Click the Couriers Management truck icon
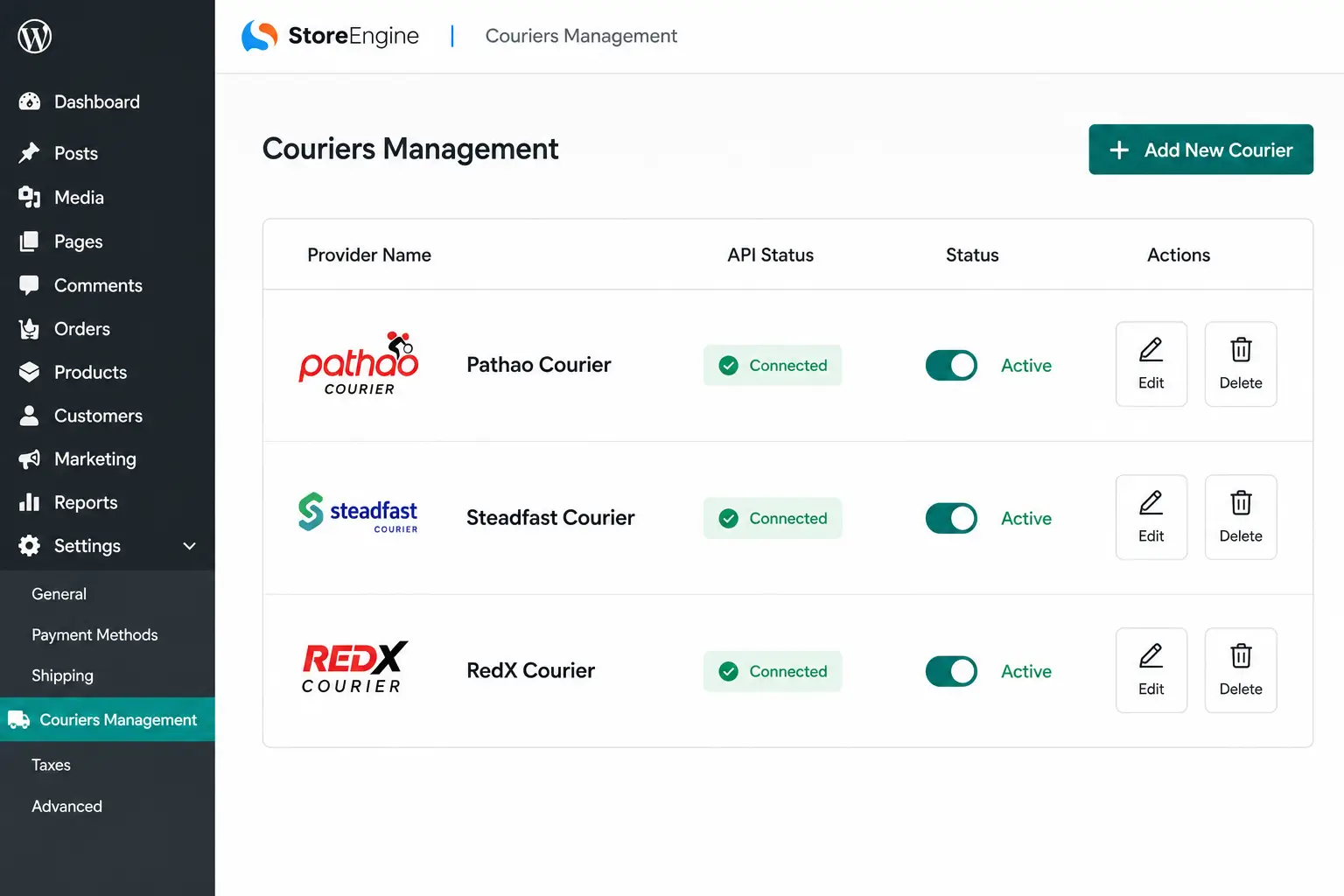 click(x=19, y=719)
